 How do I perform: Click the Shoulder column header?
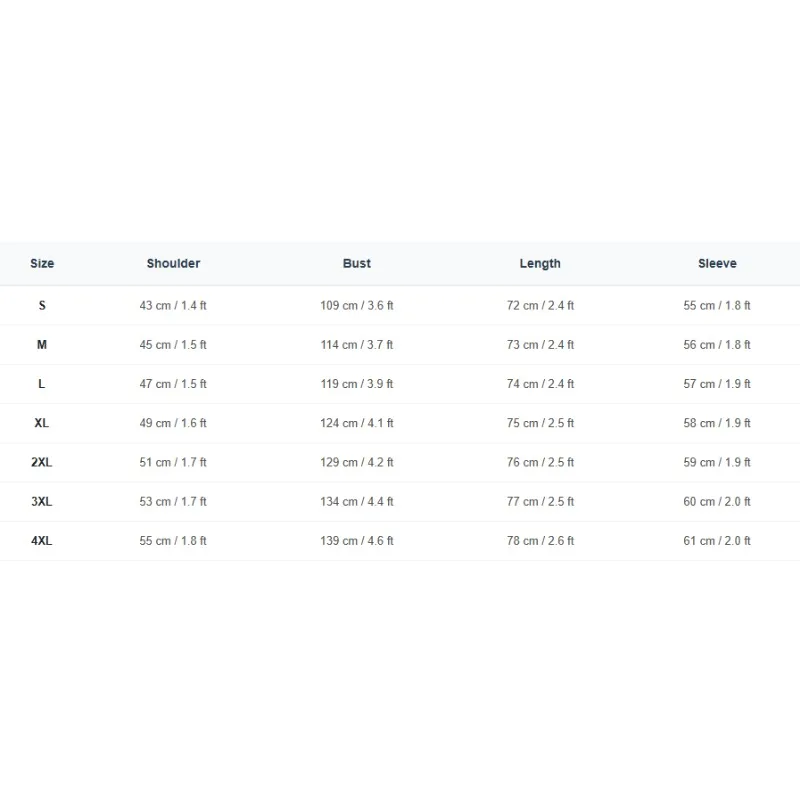173,264
